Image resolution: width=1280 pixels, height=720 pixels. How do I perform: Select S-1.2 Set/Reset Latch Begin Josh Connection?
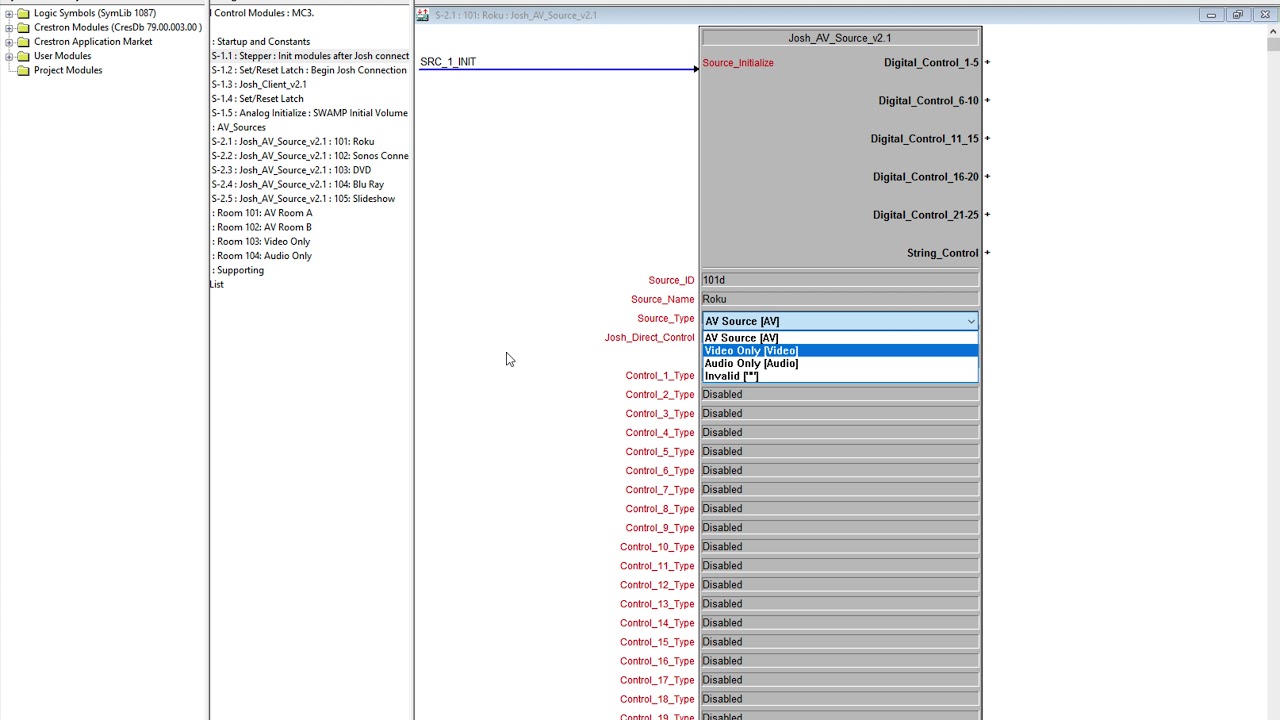[x=309, y=70]
